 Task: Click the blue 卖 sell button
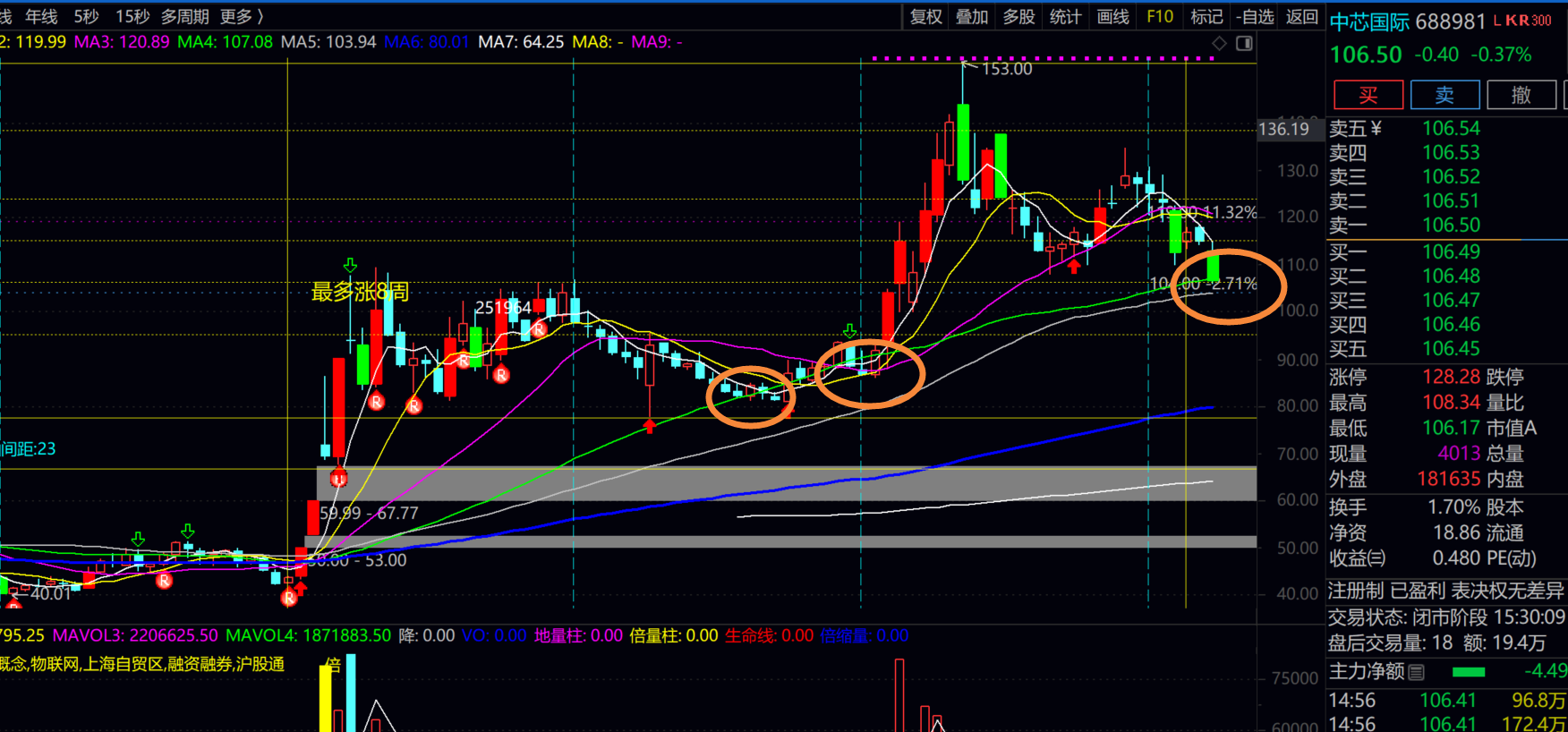(1444, 95)
